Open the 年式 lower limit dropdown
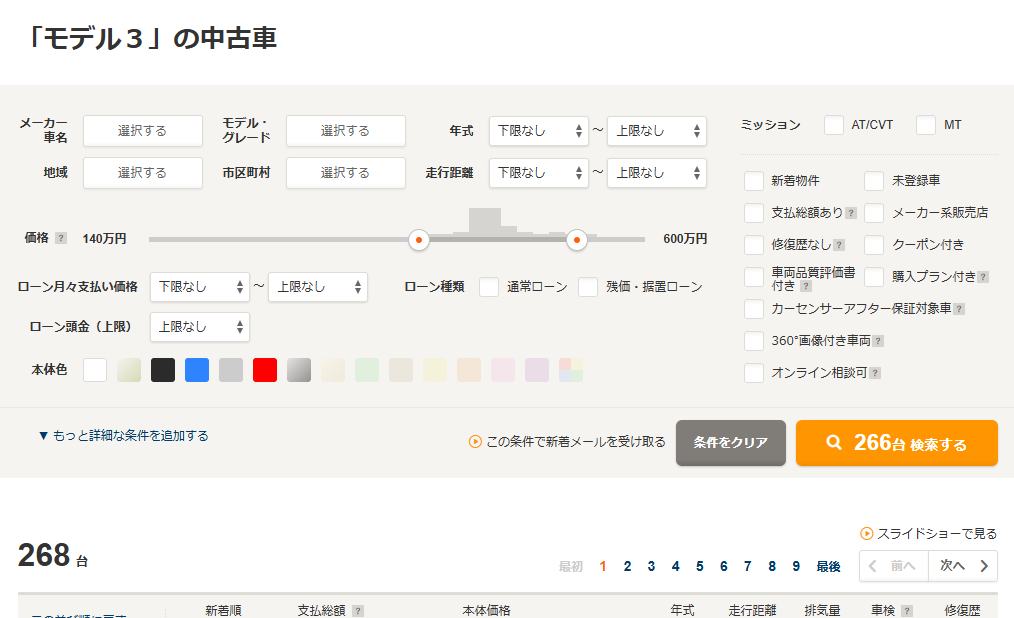Image resolution: width=1014 pixels, height=618 pixels. (x=539, y=131)
